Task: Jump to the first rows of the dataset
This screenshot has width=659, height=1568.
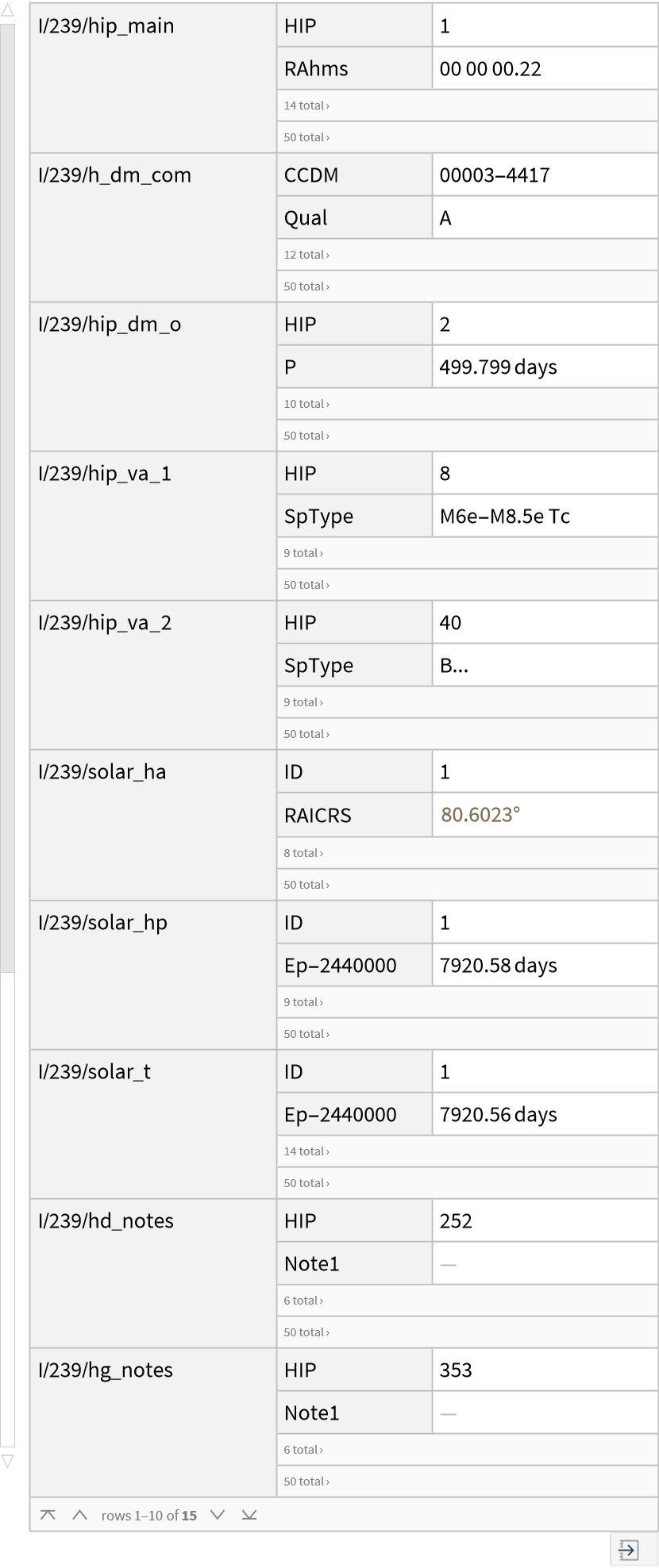Action: coord(48,1515)
